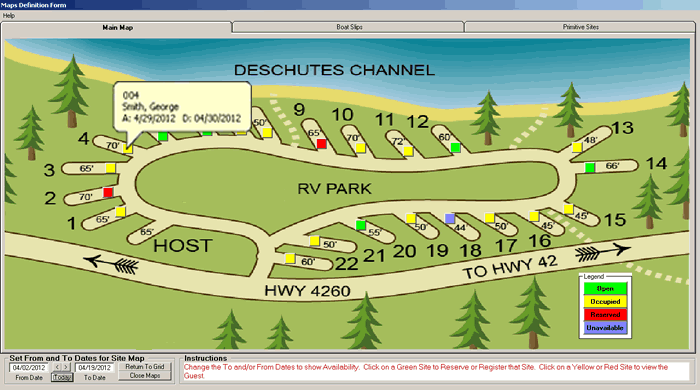
Task: Click the Close Maps button
Action: 145,376
